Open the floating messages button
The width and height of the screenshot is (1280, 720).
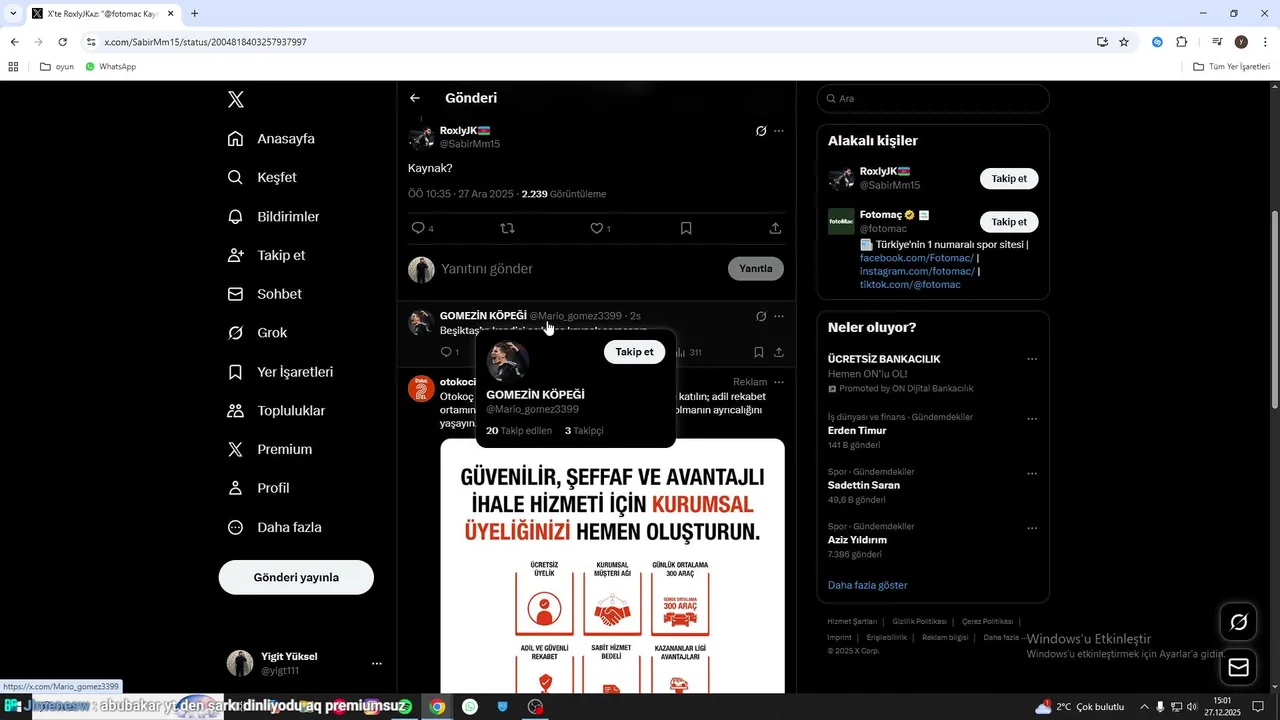(x=1239, y=667)
